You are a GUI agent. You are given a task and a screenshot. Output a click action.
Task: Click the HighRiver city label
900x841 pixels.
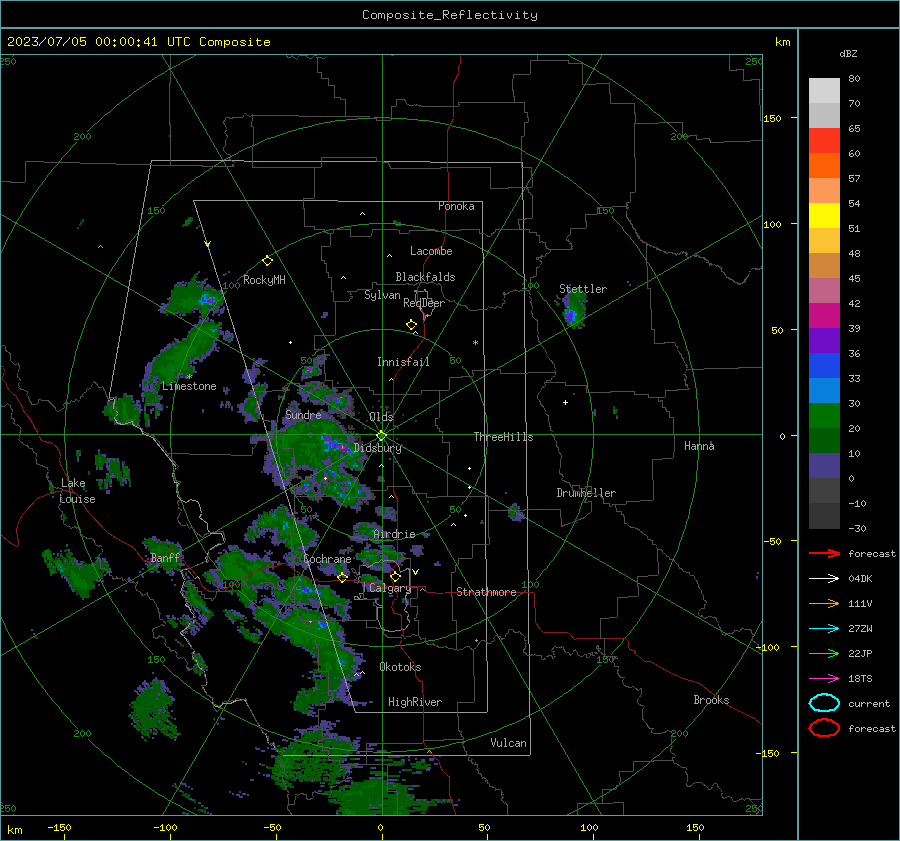[415, 702]
